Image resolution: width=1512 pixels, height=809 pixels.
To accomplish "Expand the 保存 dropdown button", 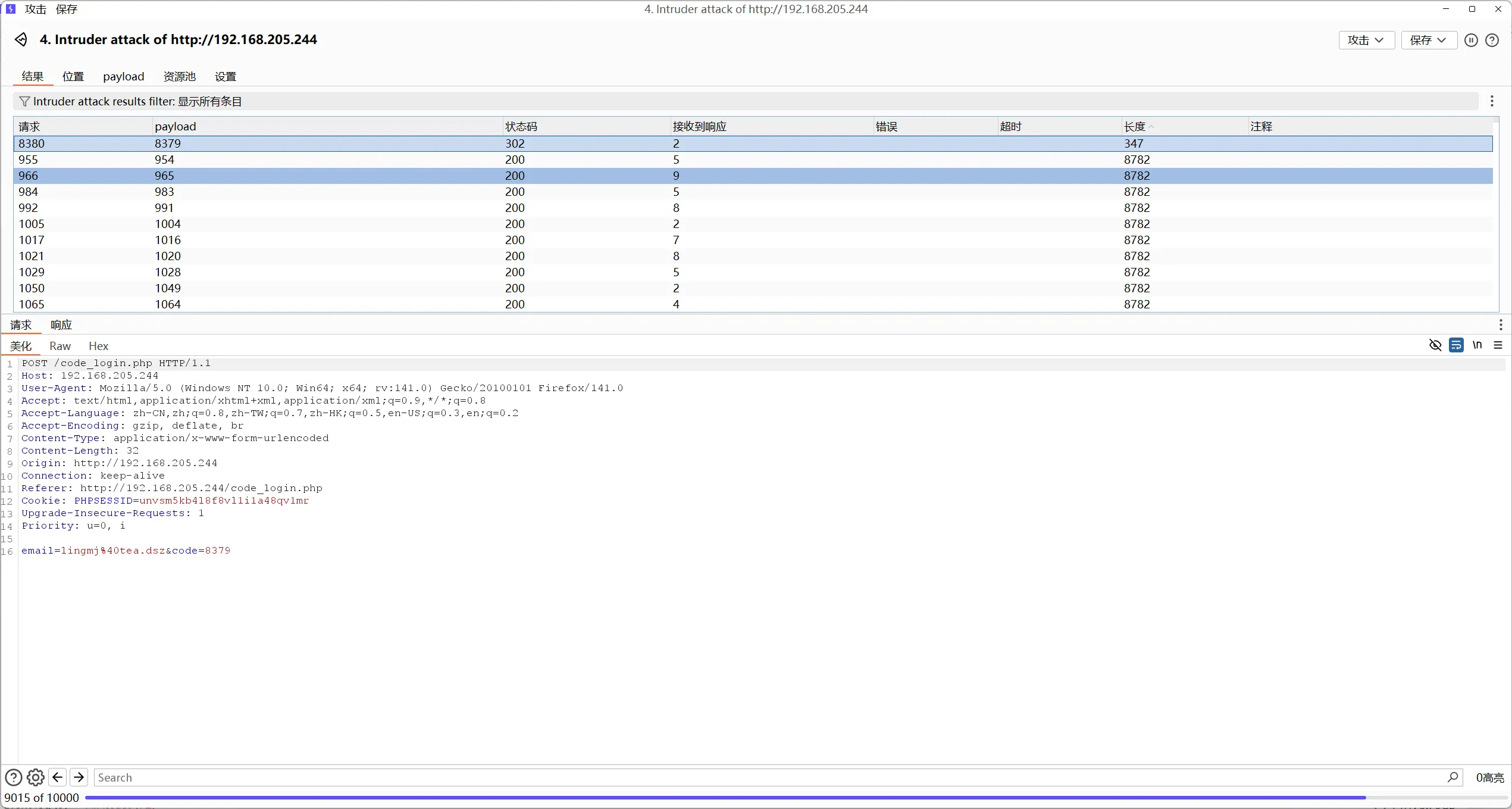I will [x=1428, y=40].
